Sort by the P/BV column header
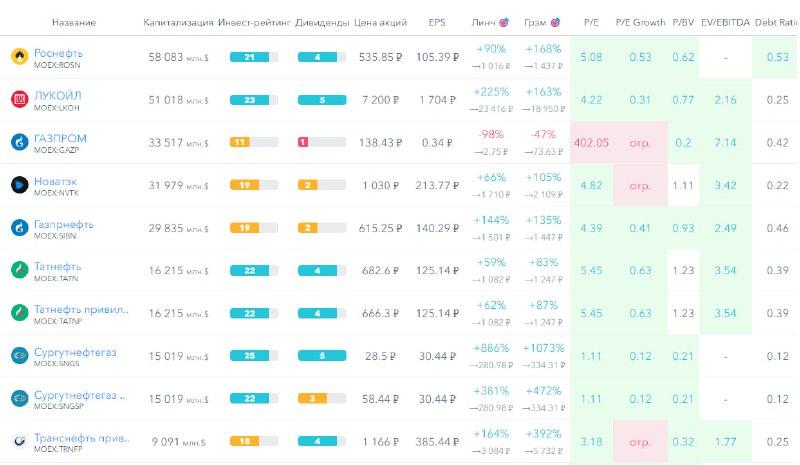The image size is (800, 465). (x=683, y=22)
